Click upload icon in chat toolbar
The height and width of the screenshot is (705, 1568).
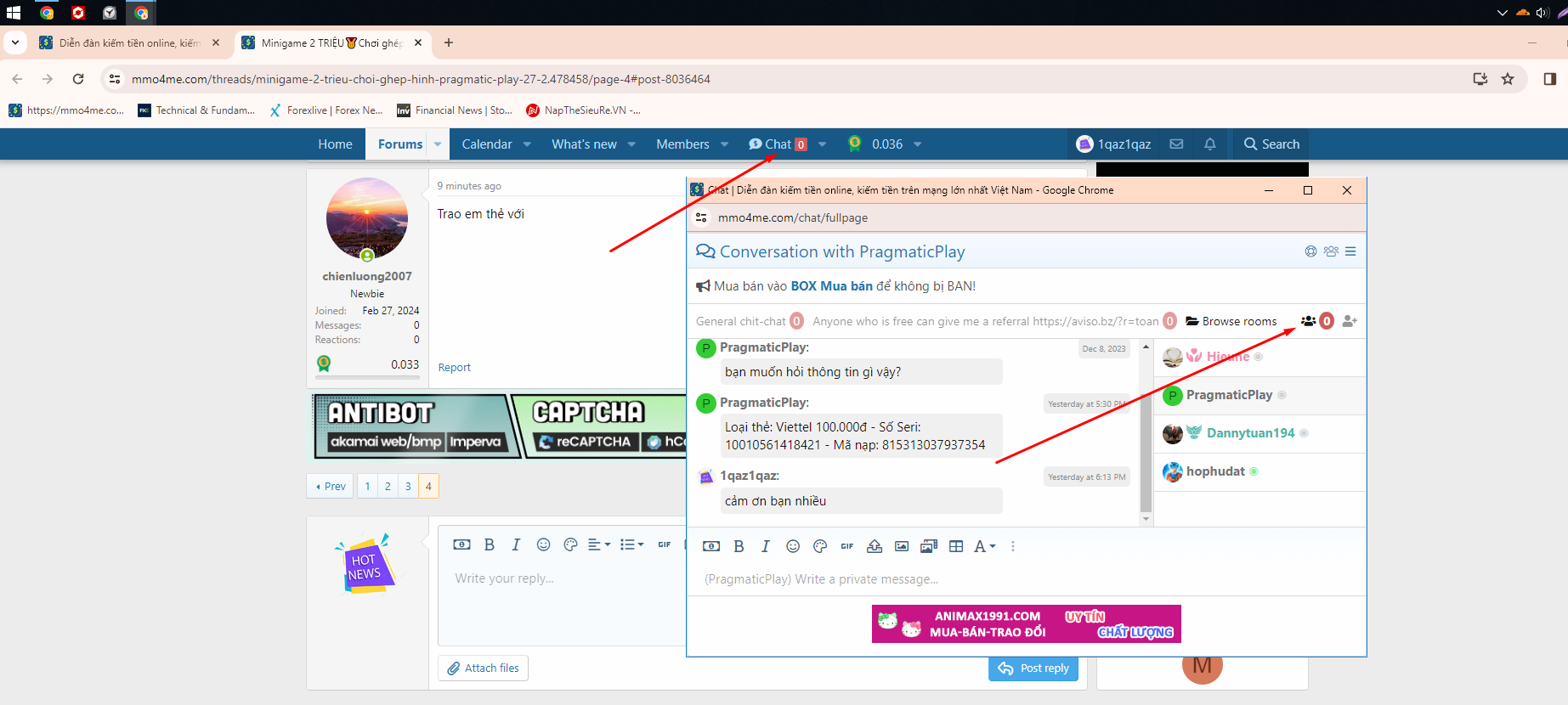click(875, 546)
